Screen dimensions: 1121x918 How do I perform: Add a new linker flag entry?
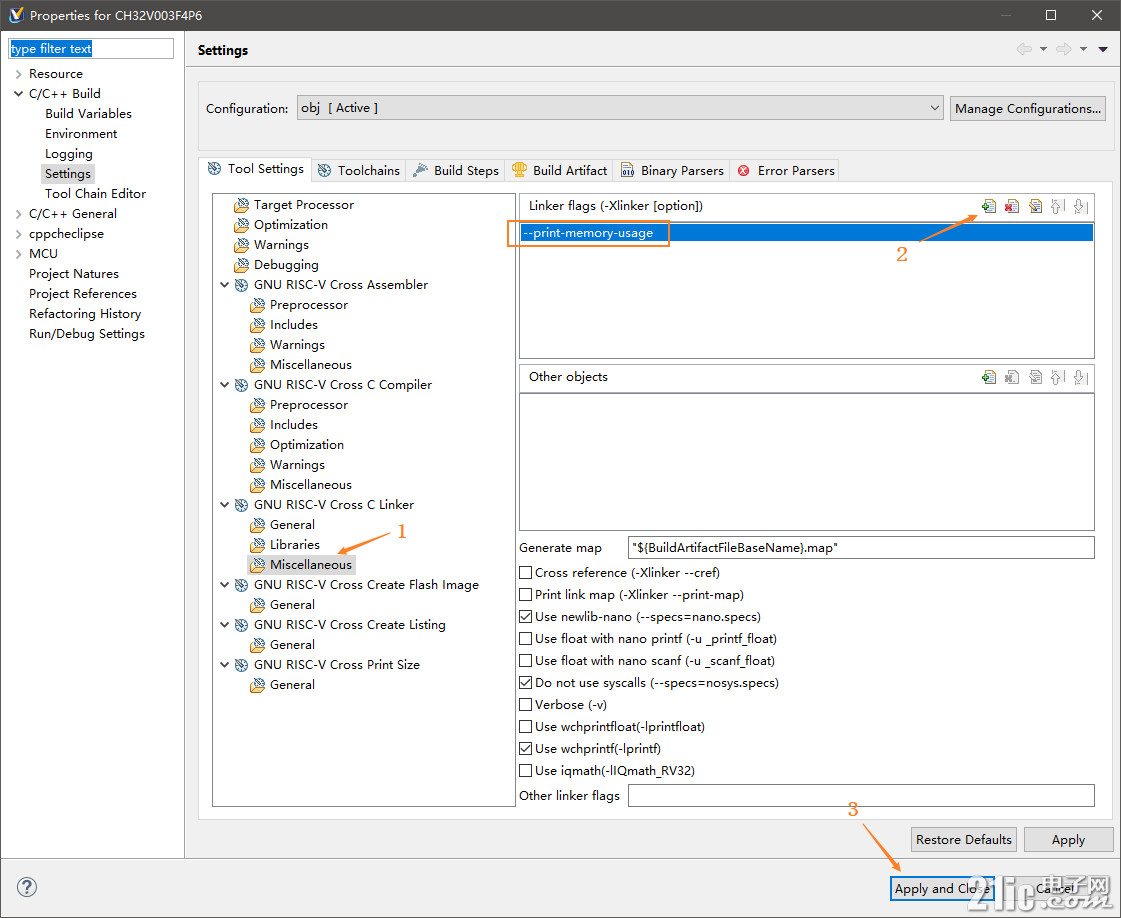coord(989,206)
